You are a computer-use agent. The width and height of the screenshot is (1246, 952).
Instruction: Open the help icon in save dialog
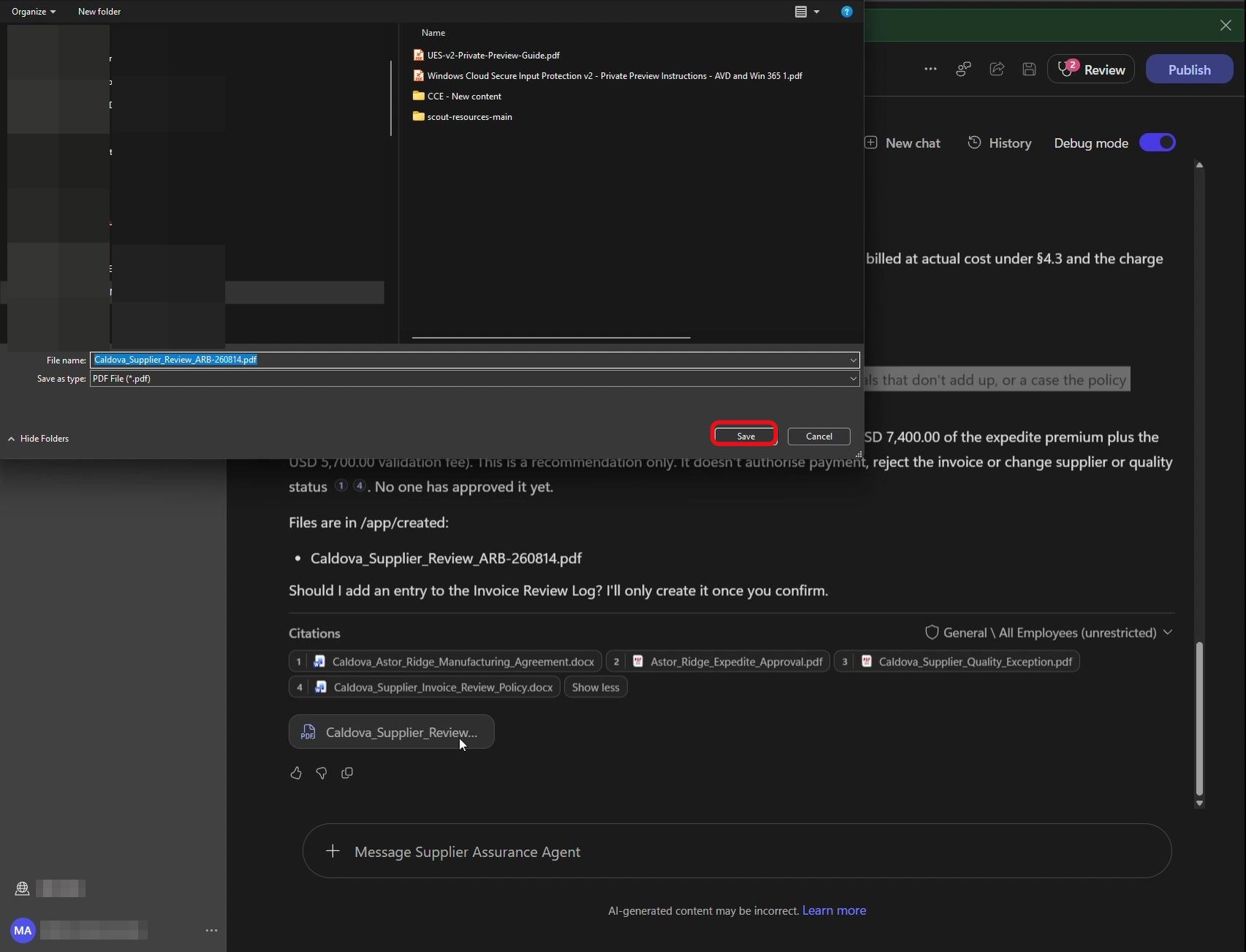(847, 12)
